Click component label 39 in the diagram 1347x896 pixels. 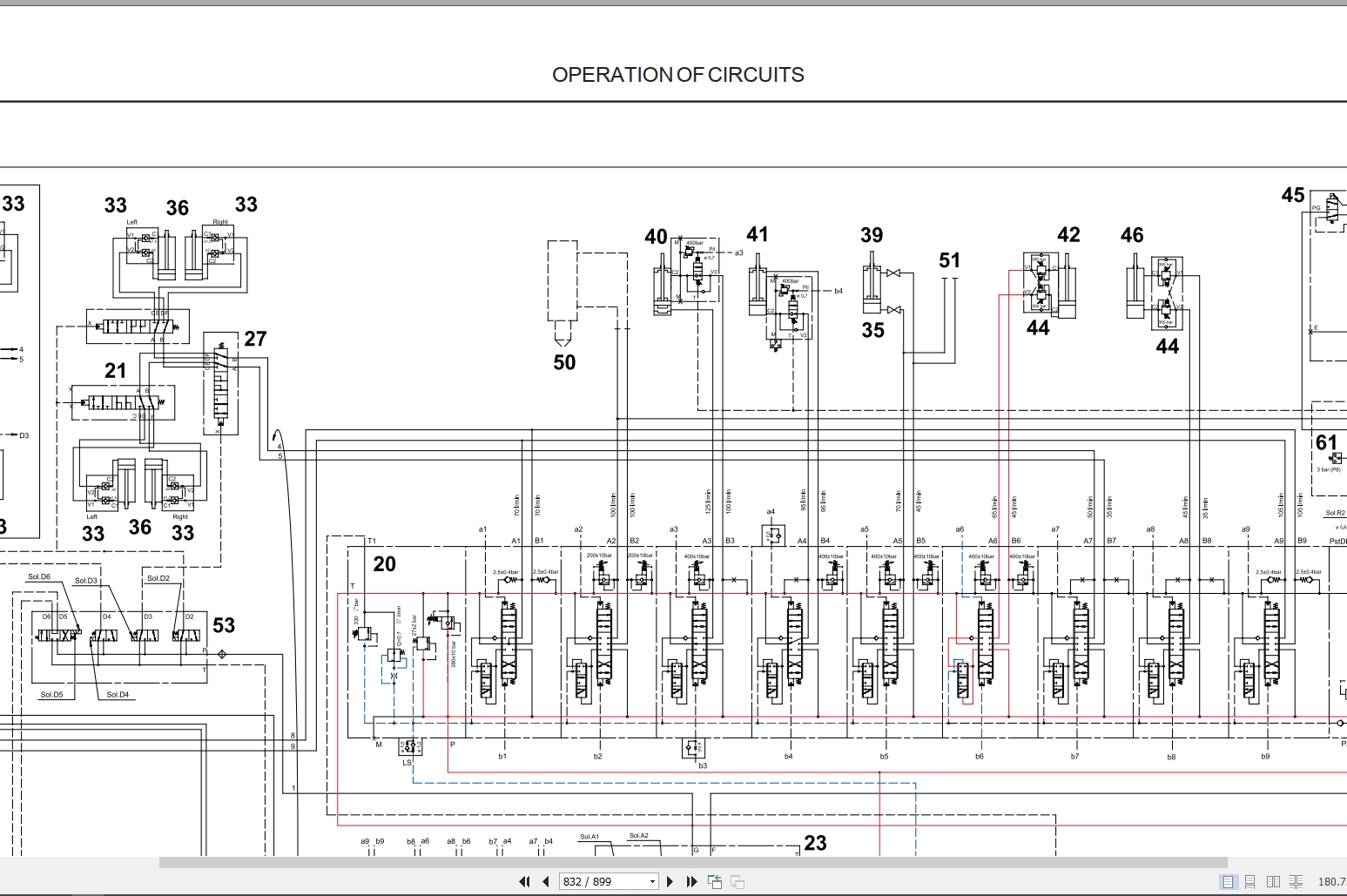872,235
